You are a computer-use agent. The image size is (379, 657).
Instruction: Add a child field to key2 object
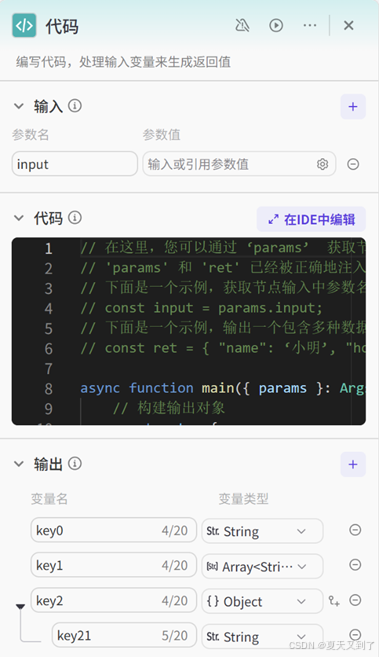[x=334, y=601]
